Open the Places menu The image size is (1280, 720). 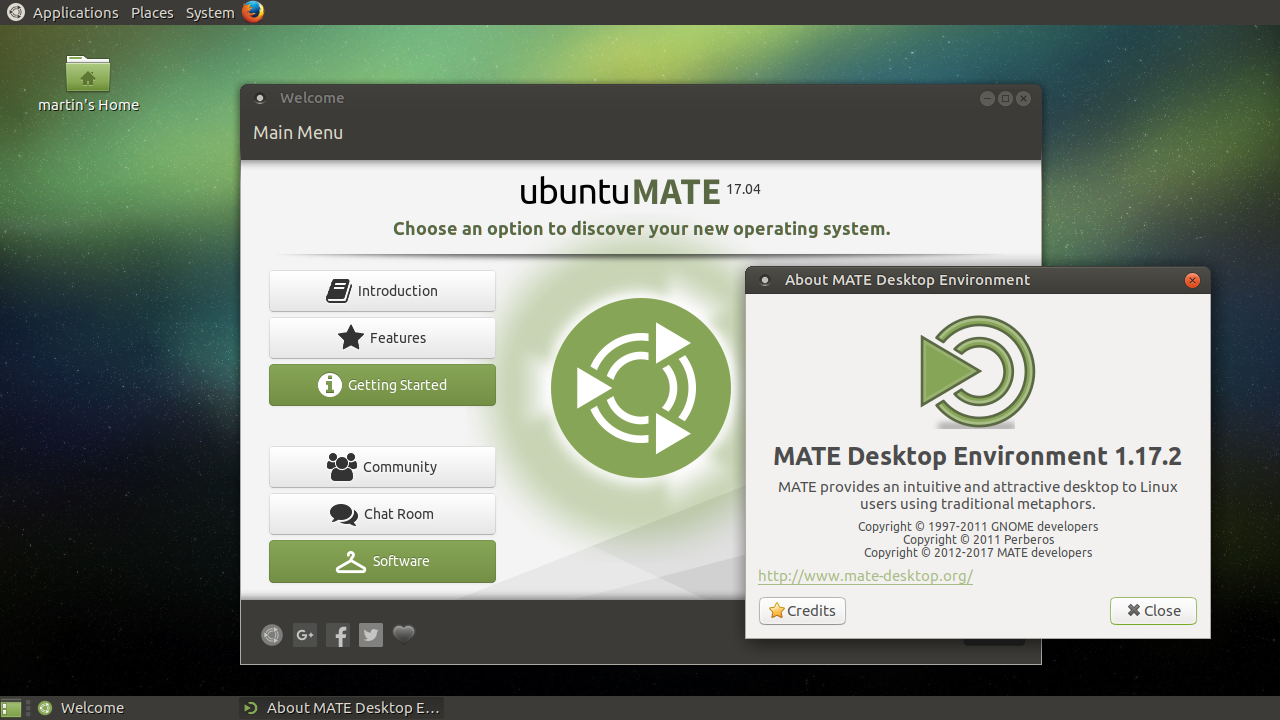(x=152, y=13)
